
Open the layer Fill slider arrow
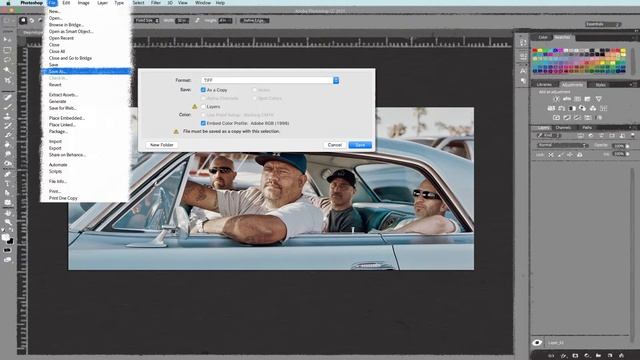pyautogui.click(x=627, y=154)
